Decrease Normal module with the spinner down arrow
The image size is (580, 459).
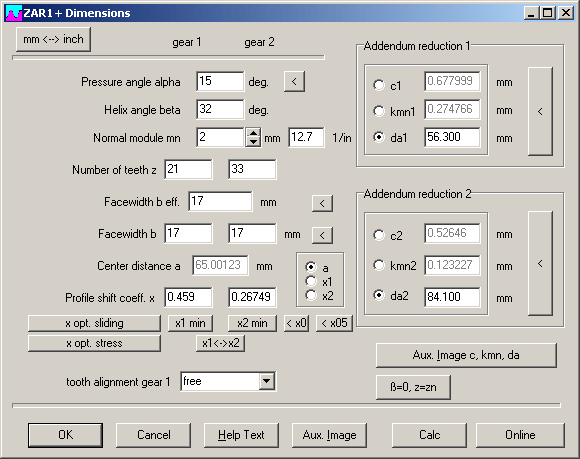pyautogui.click(x=253, y=142)
